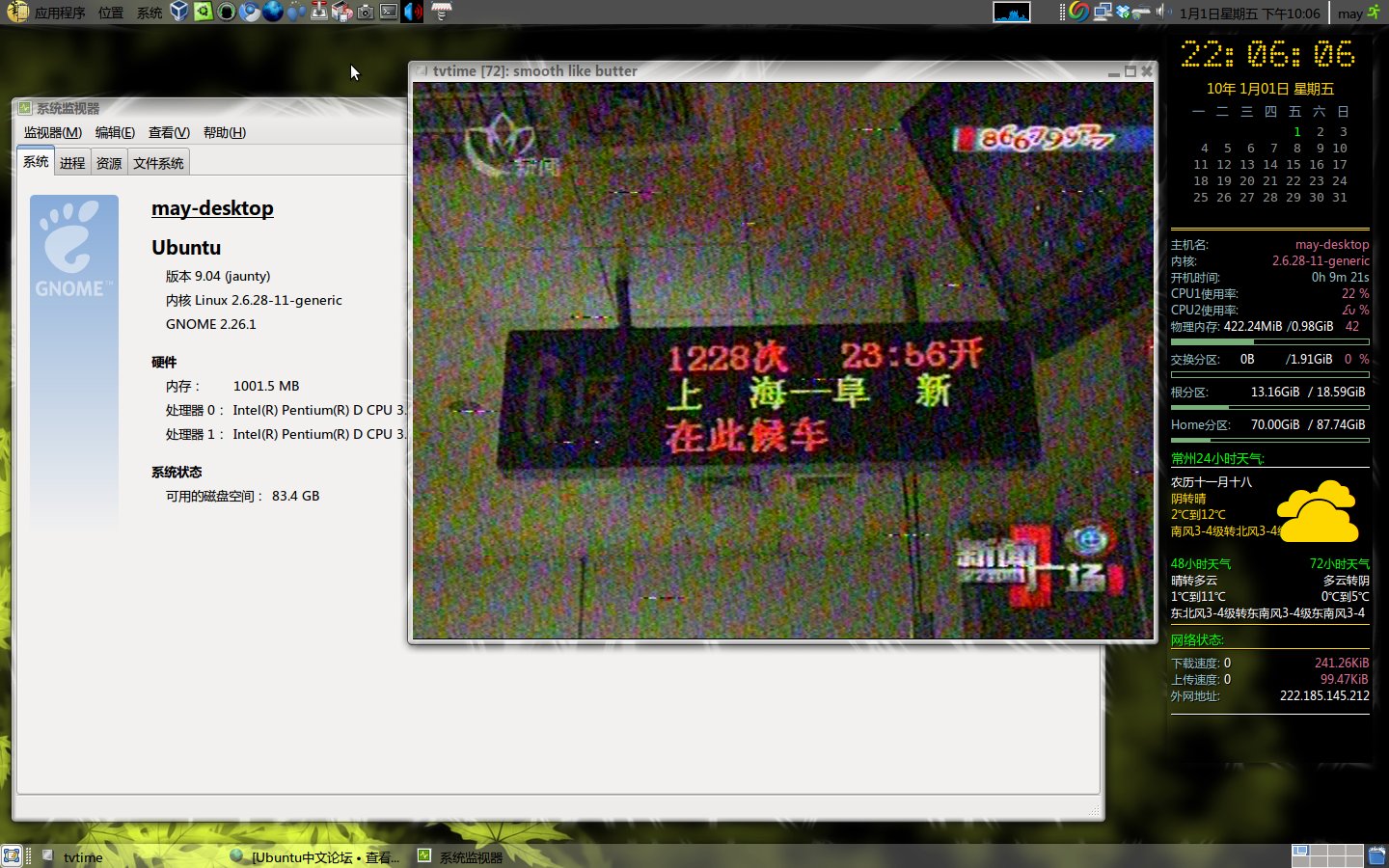Switch to the first workspace in pager

[1300, 851]
